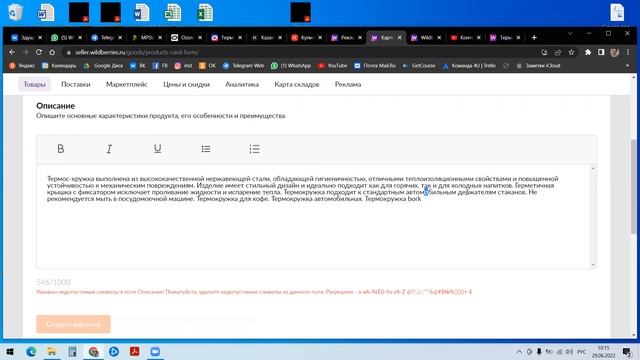Open Поставки section

76,84
